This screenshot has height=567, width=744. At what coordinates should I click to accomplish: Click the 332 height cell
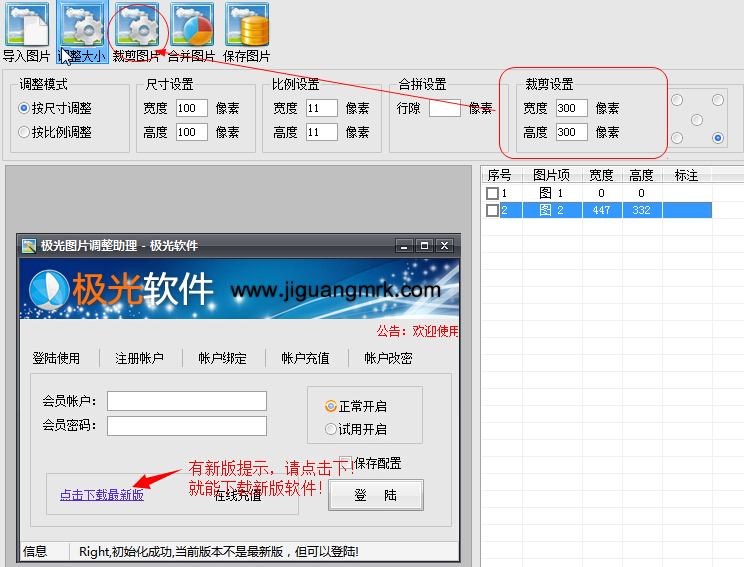[x=642, y=210]
